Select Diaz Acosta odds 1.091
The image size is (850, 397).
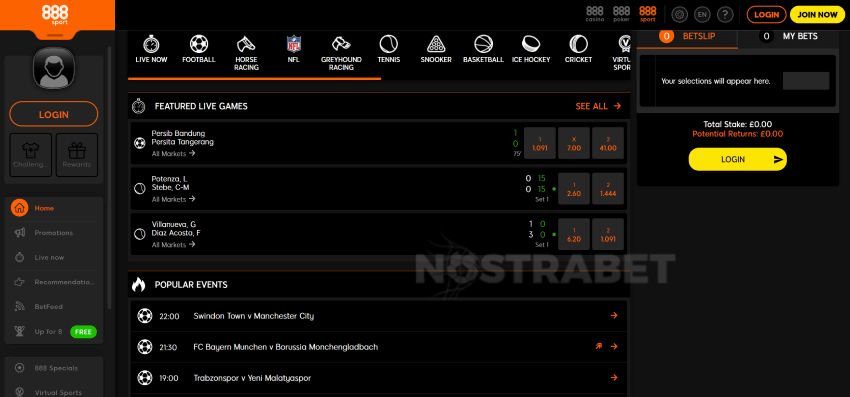(608, 234)
